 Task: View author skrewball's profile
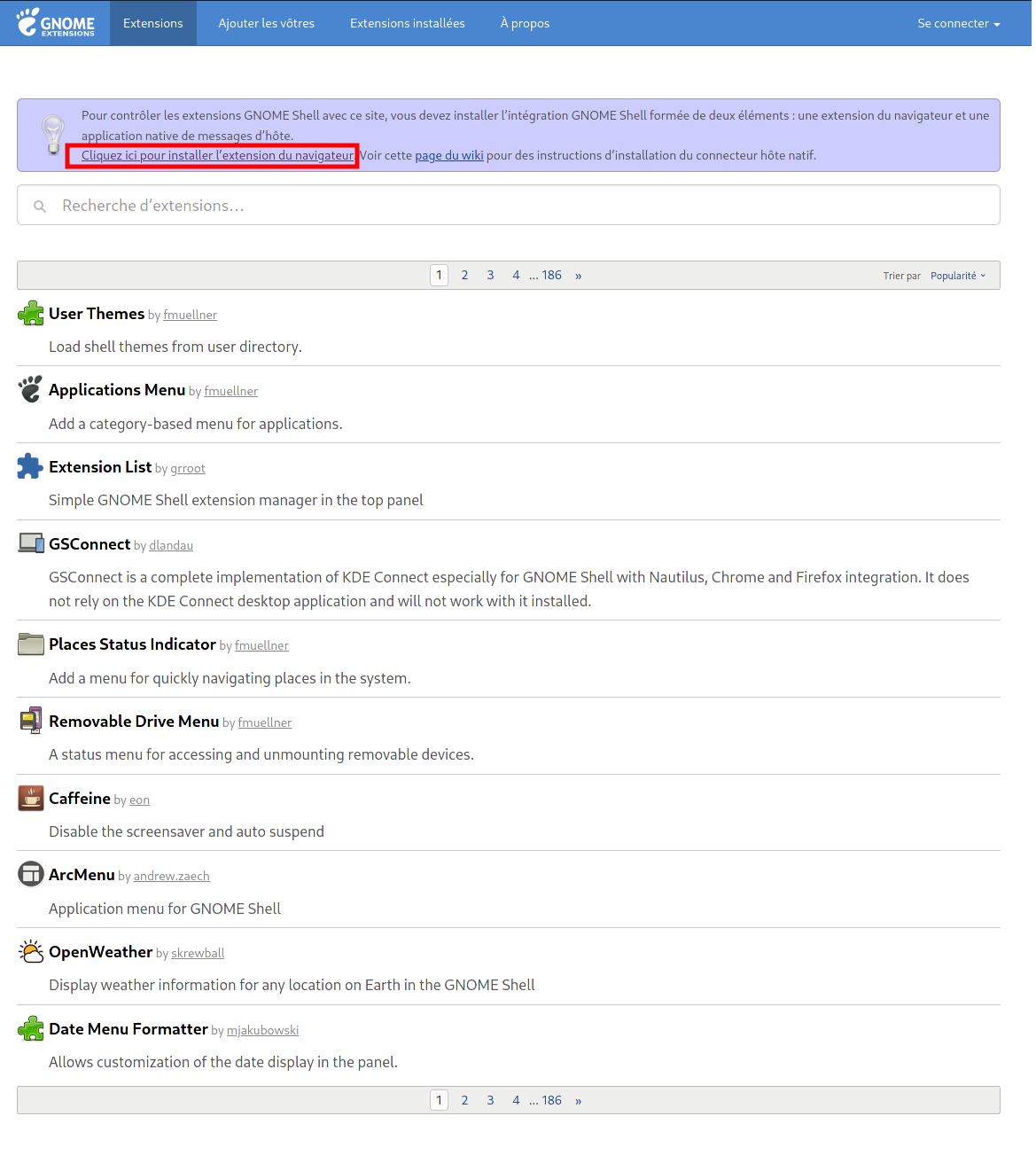(198, 954)
